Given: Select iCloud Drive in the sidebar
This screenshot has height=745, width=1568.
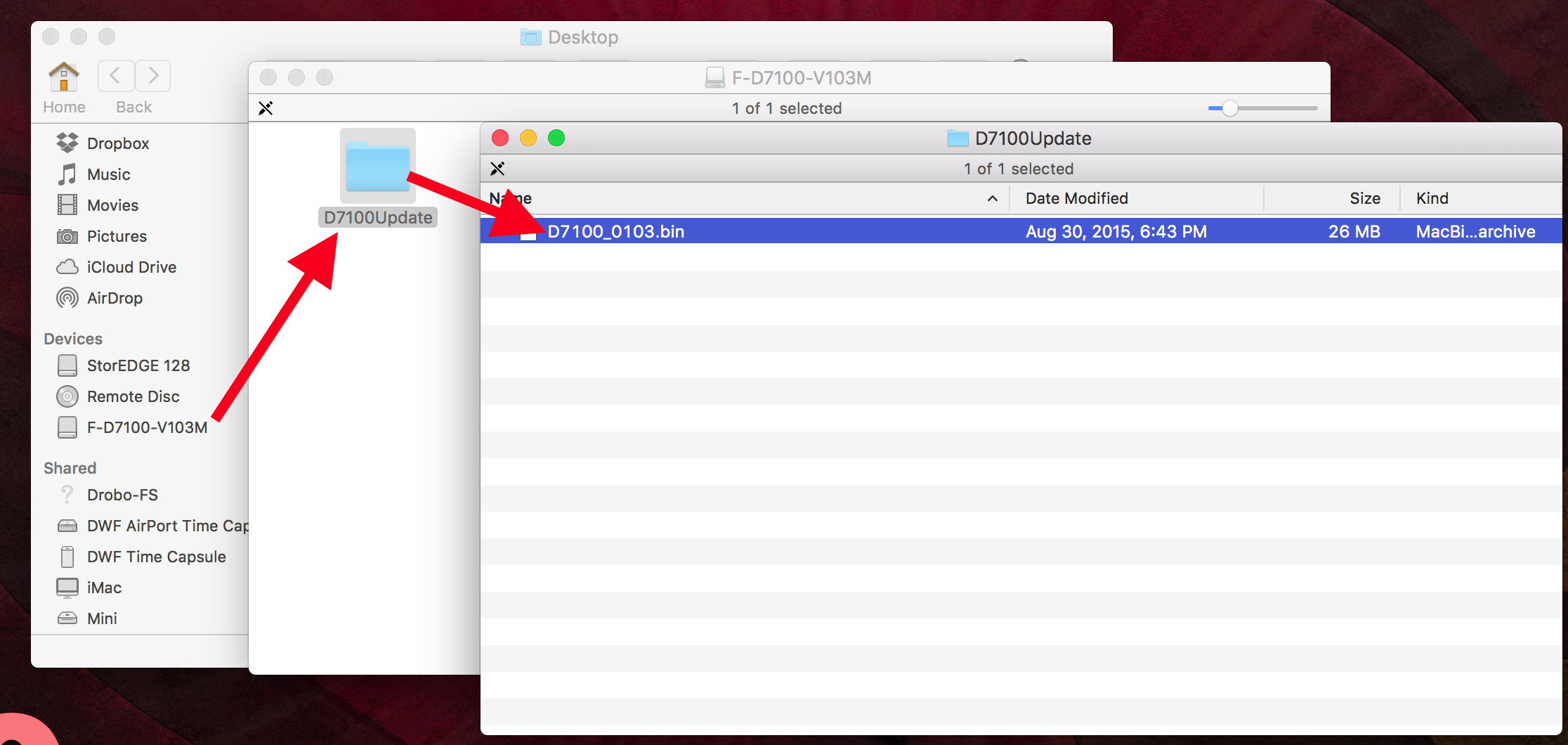Looking at the screenshot, I should click(x=117, y=267).
